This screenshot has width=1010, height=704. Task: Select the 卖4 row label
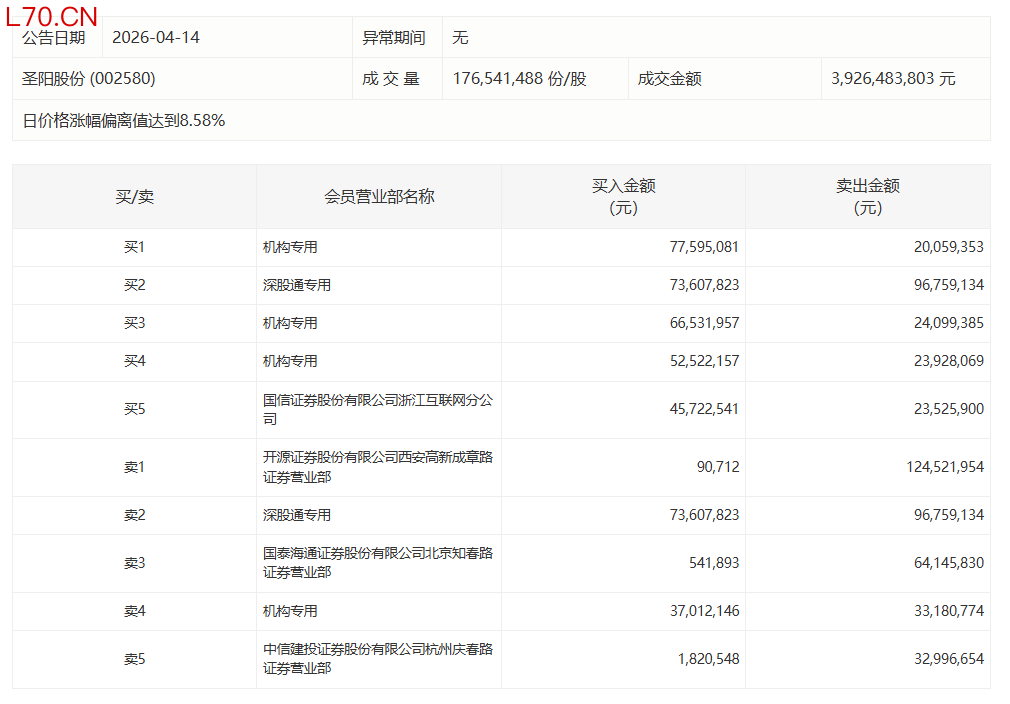(x=134, y=611)
